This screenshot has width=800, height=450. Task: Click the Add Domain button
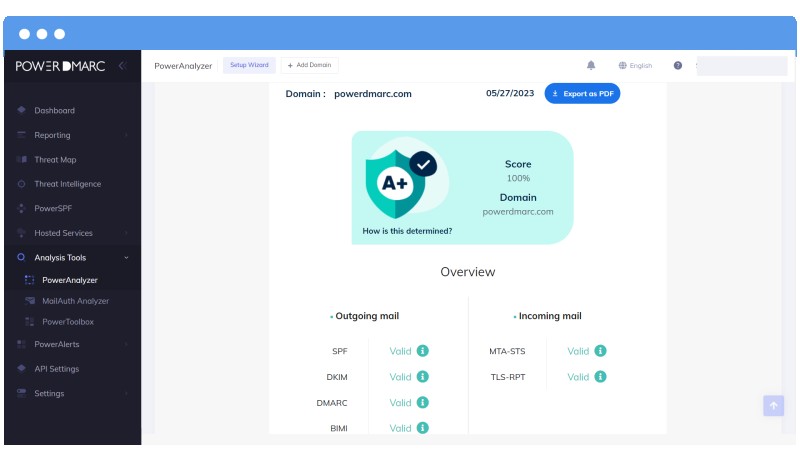(x=309, y=65)
